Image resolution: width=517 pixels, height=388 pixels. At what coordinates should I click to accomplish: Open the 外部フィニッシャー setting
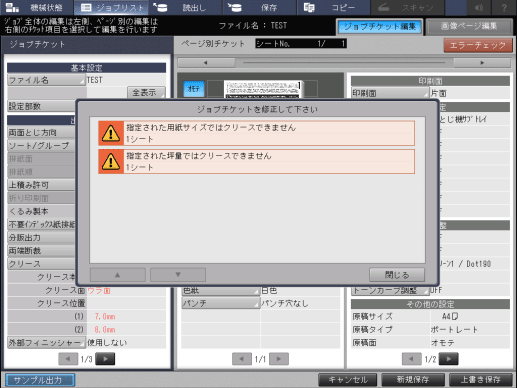tap(46, 343)
